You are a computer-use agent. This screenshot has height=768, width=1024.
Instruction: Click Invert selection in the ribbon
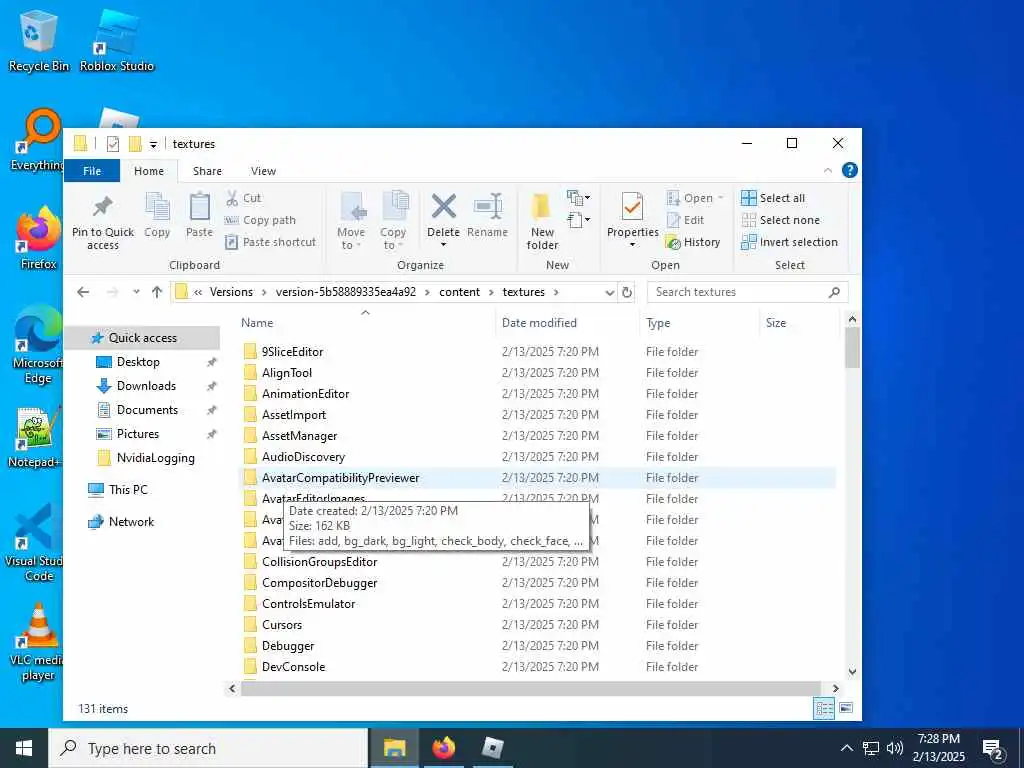point(790,242)
